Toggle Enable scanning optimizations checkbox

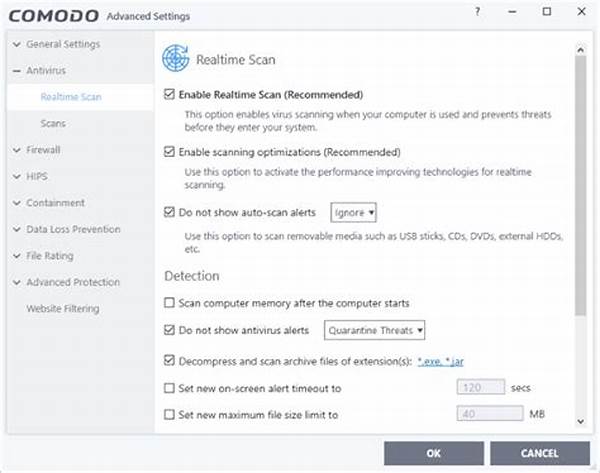169,152
